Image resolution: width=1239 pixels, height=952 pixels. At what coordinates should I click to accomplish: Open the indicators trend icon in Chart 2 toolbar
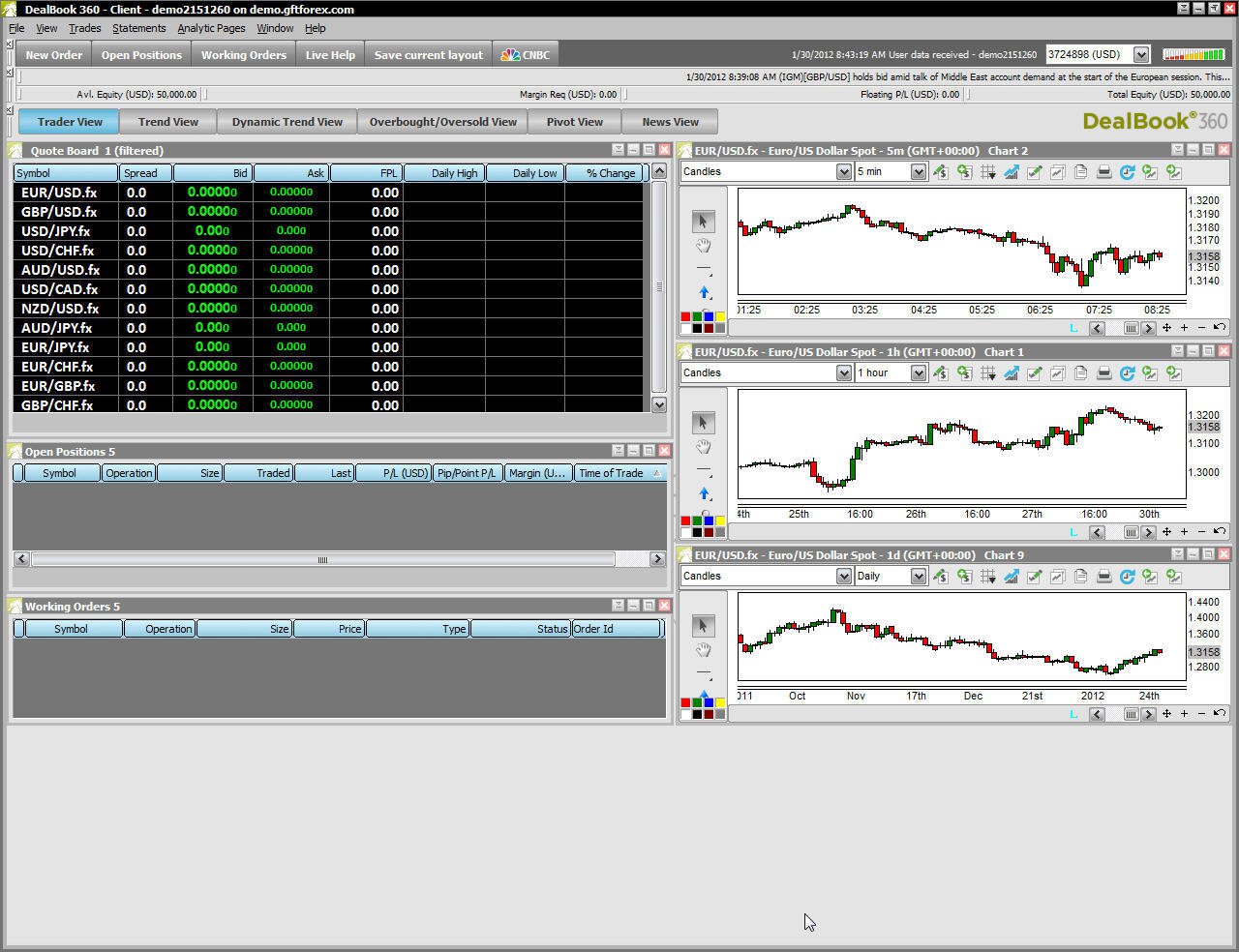click(1011, 172)
